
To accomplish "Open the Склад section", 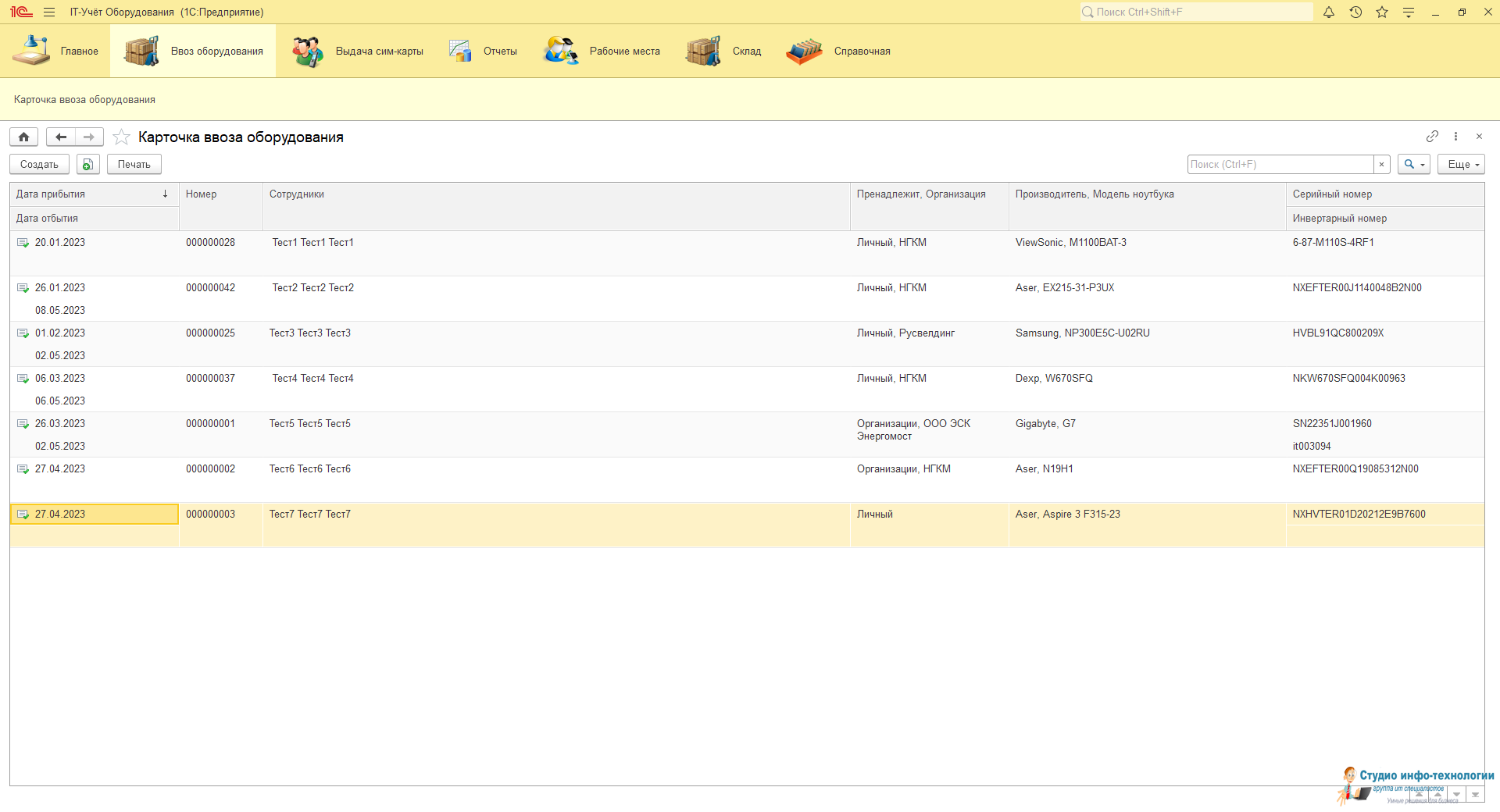I will point(723,52).
